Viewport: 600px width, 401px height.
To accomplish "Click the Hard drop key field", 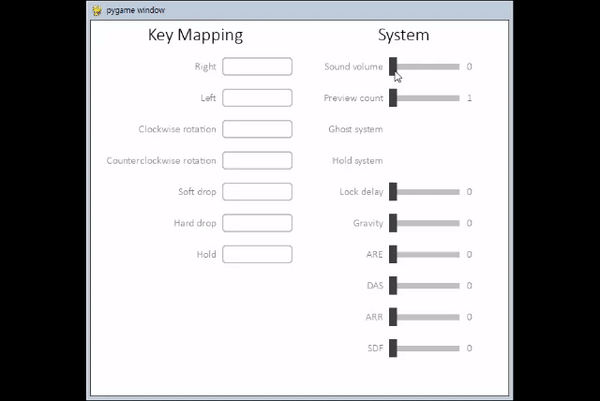I will point(257,223).
